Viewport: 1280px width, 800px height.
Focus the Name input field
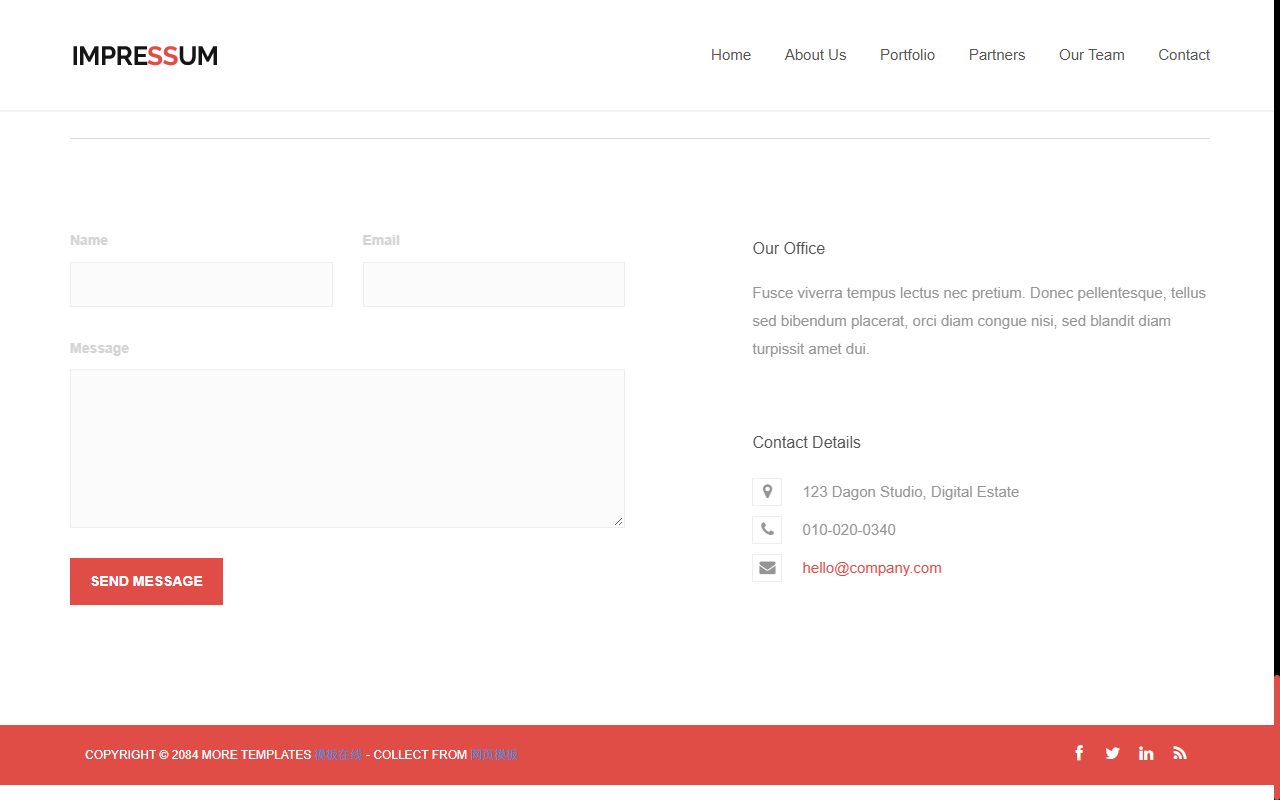pos(201,284)
